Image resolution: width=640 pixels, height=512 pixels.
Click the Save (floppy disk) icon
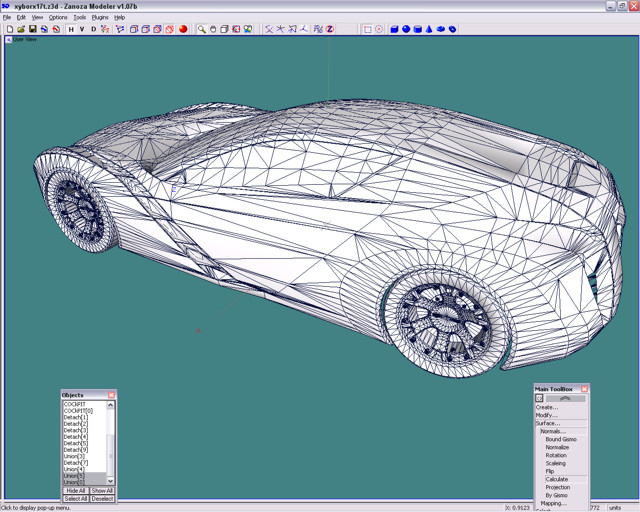32,29
